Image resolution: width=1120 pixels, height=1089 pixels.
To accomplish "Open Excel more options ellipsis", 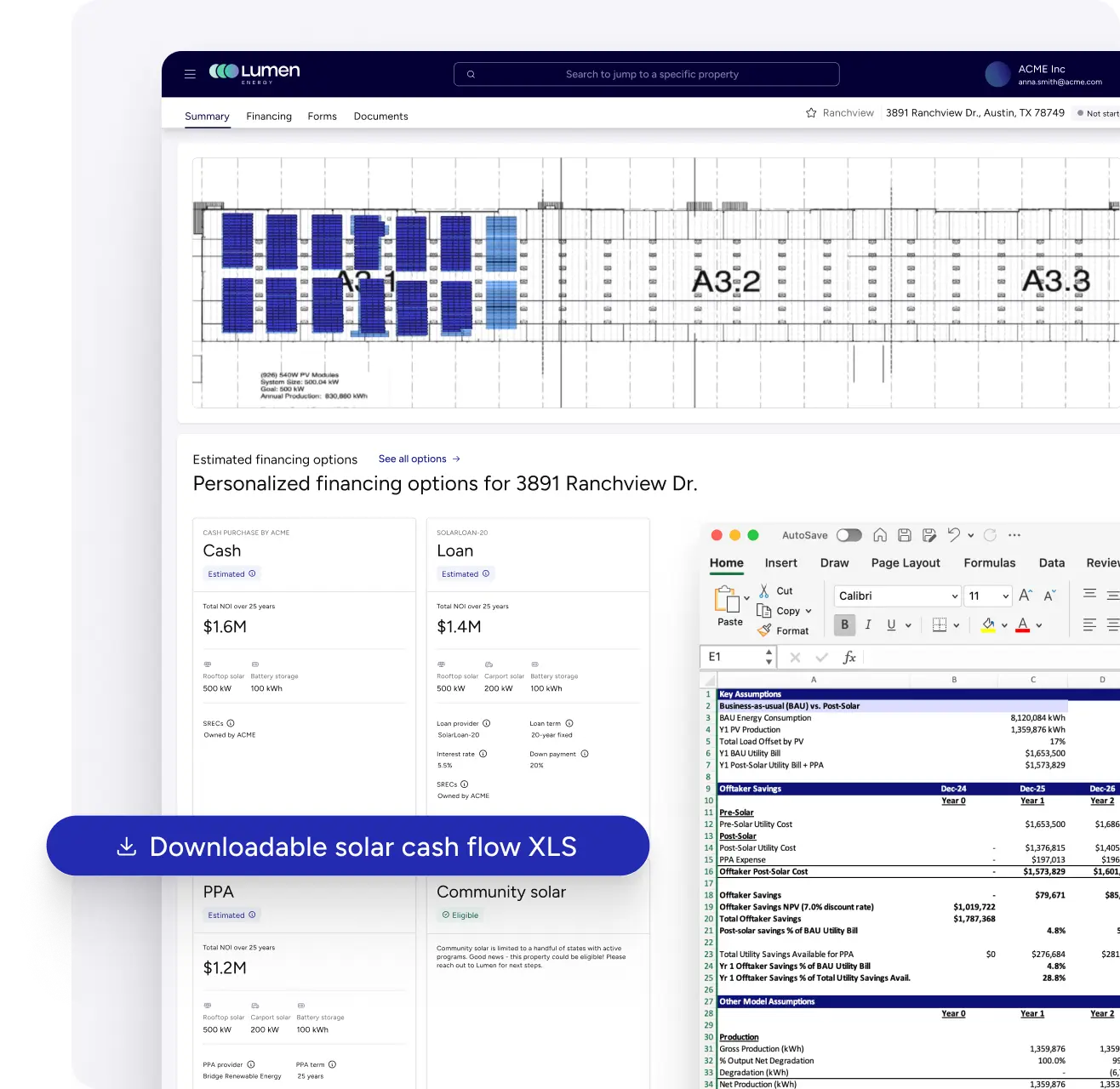I will 1014,535.
